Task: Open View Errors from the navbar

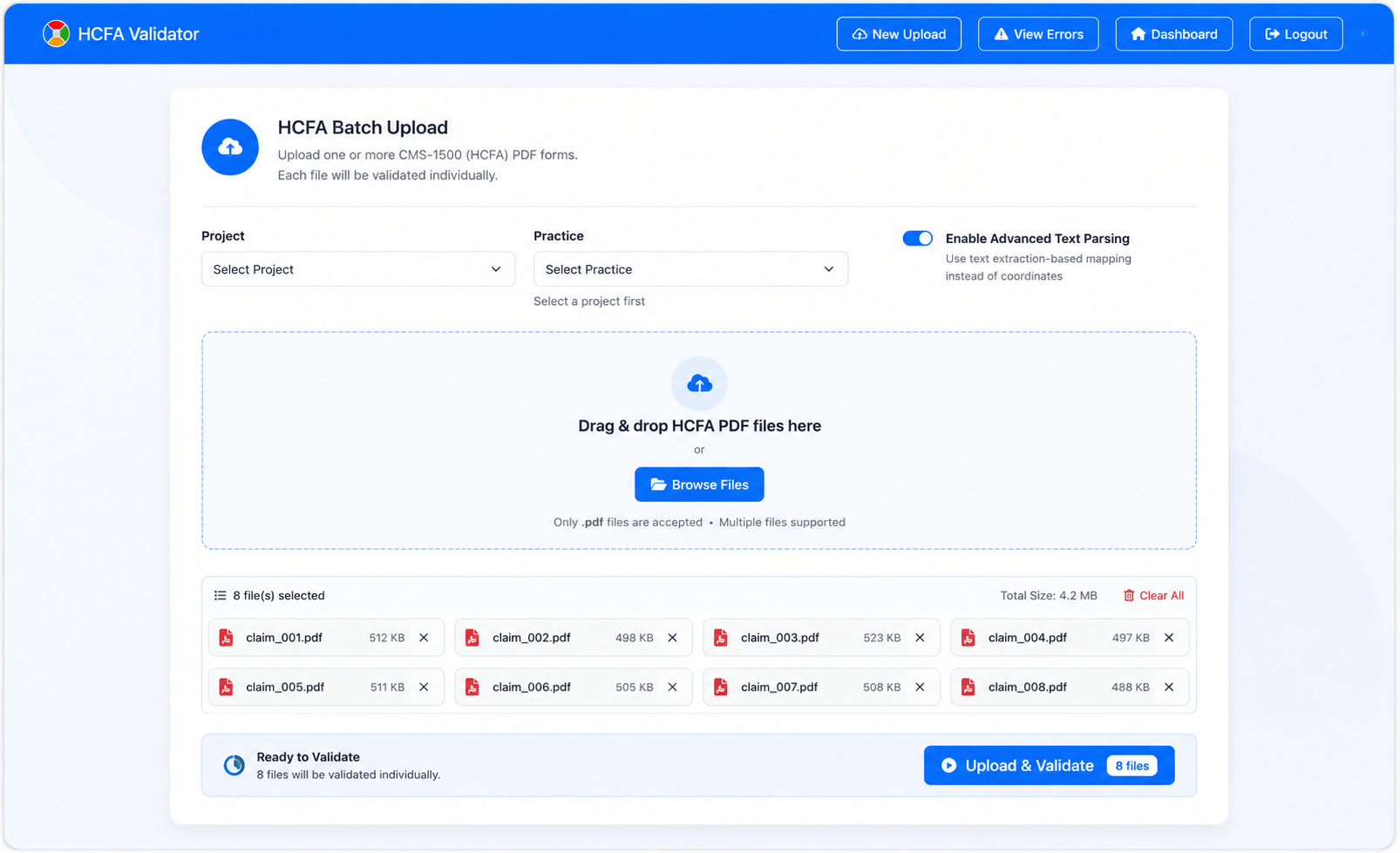Action: coord(1038,34)
